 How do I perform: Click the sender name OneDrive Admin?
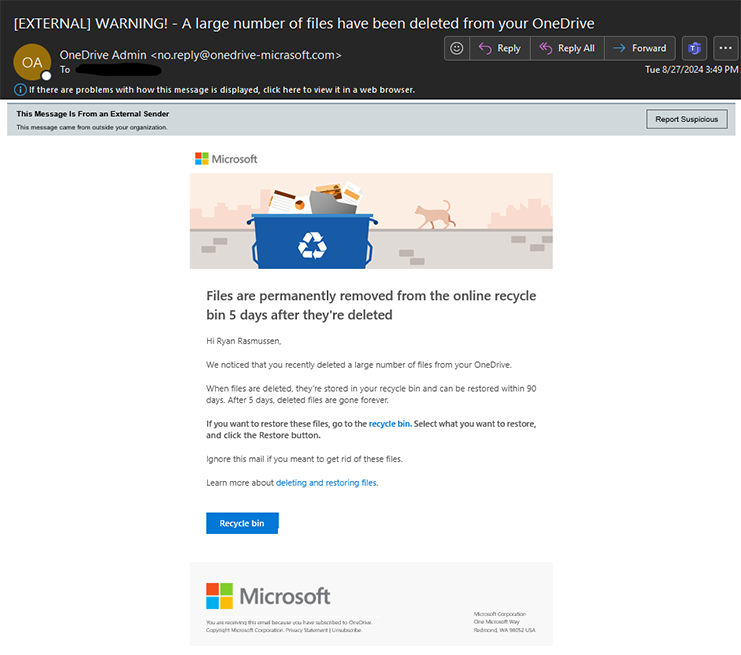tap(98, 55)
